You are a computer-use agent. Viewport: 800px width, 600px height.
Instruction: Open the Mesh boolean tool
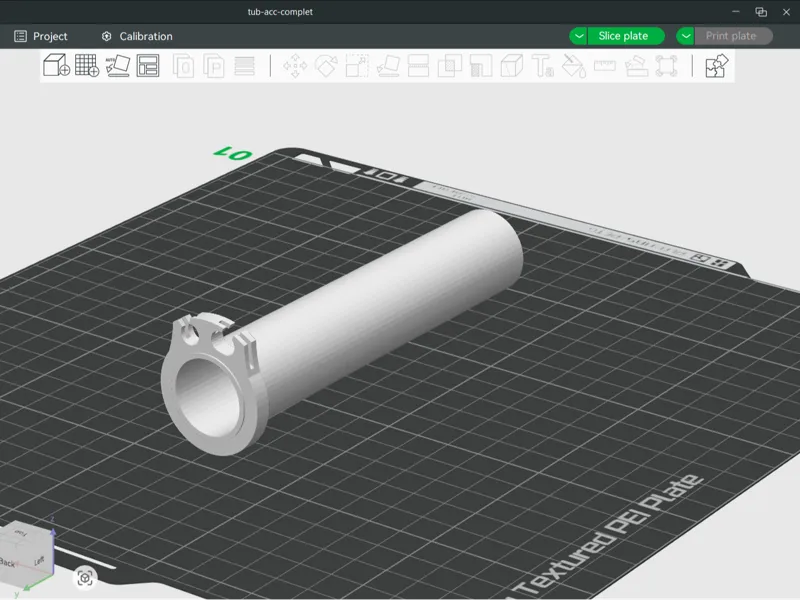coord(450,66)
